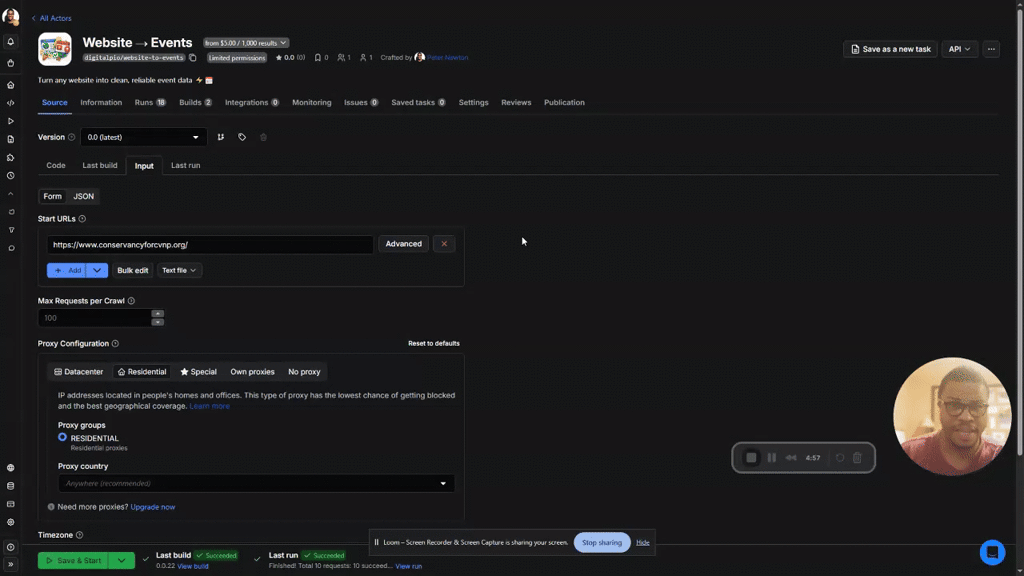Open the Schedules clock icon in the sidebar
The width and height of the screenshot is (1024, 576).
click(x=10, y=176)
